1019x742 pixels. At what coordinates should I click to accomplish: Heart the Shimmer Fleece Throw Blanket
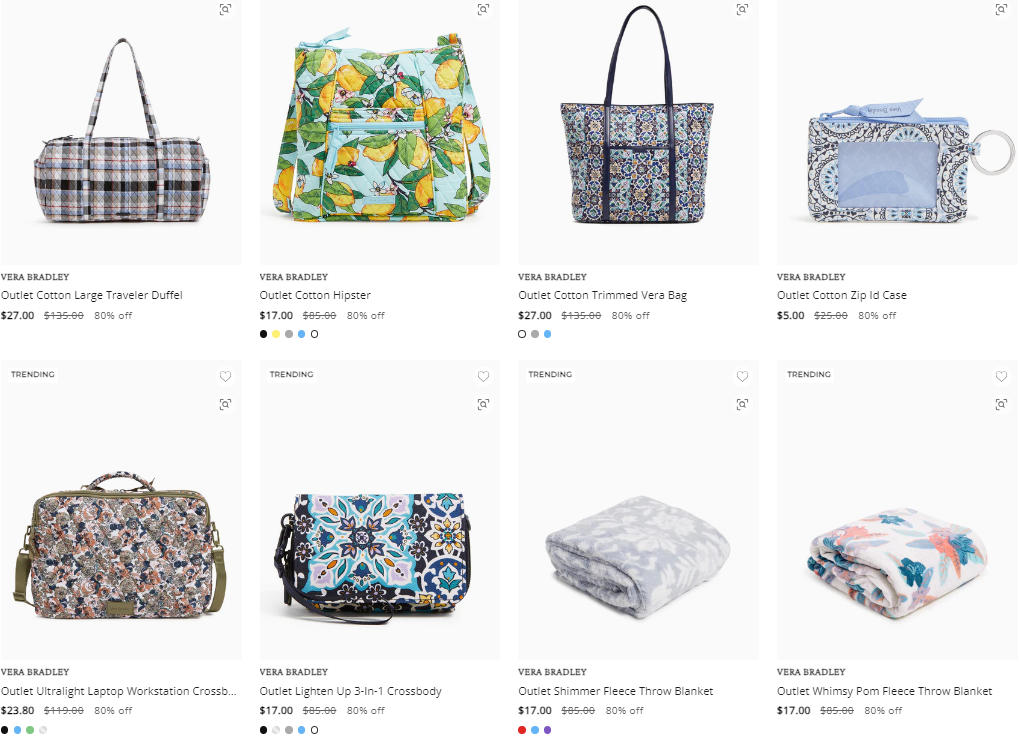pyautogui.click(x=742, y=376)
